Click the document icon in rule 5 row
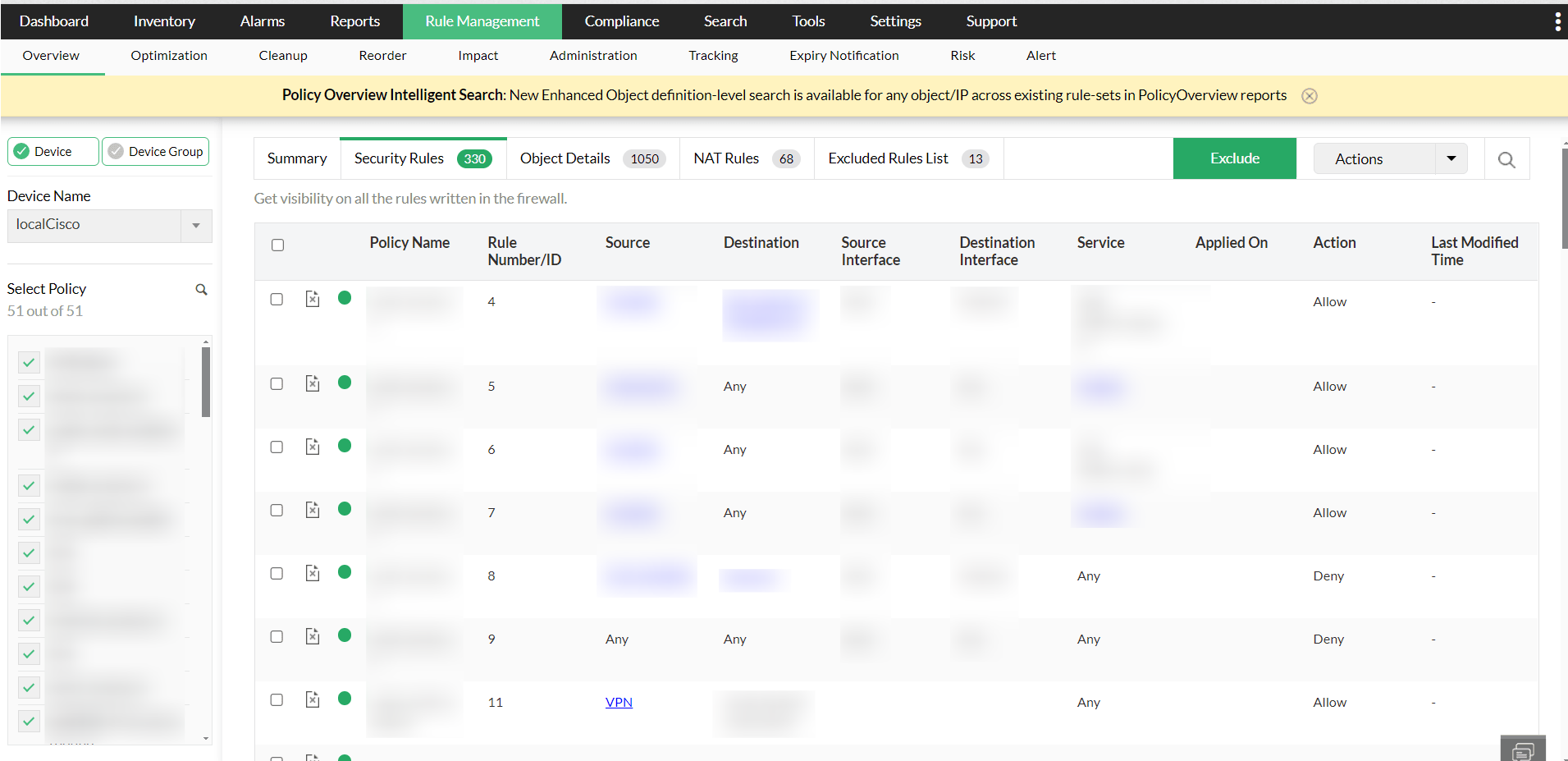Screen dimensions: 1568x761 [x=313, y=383]
